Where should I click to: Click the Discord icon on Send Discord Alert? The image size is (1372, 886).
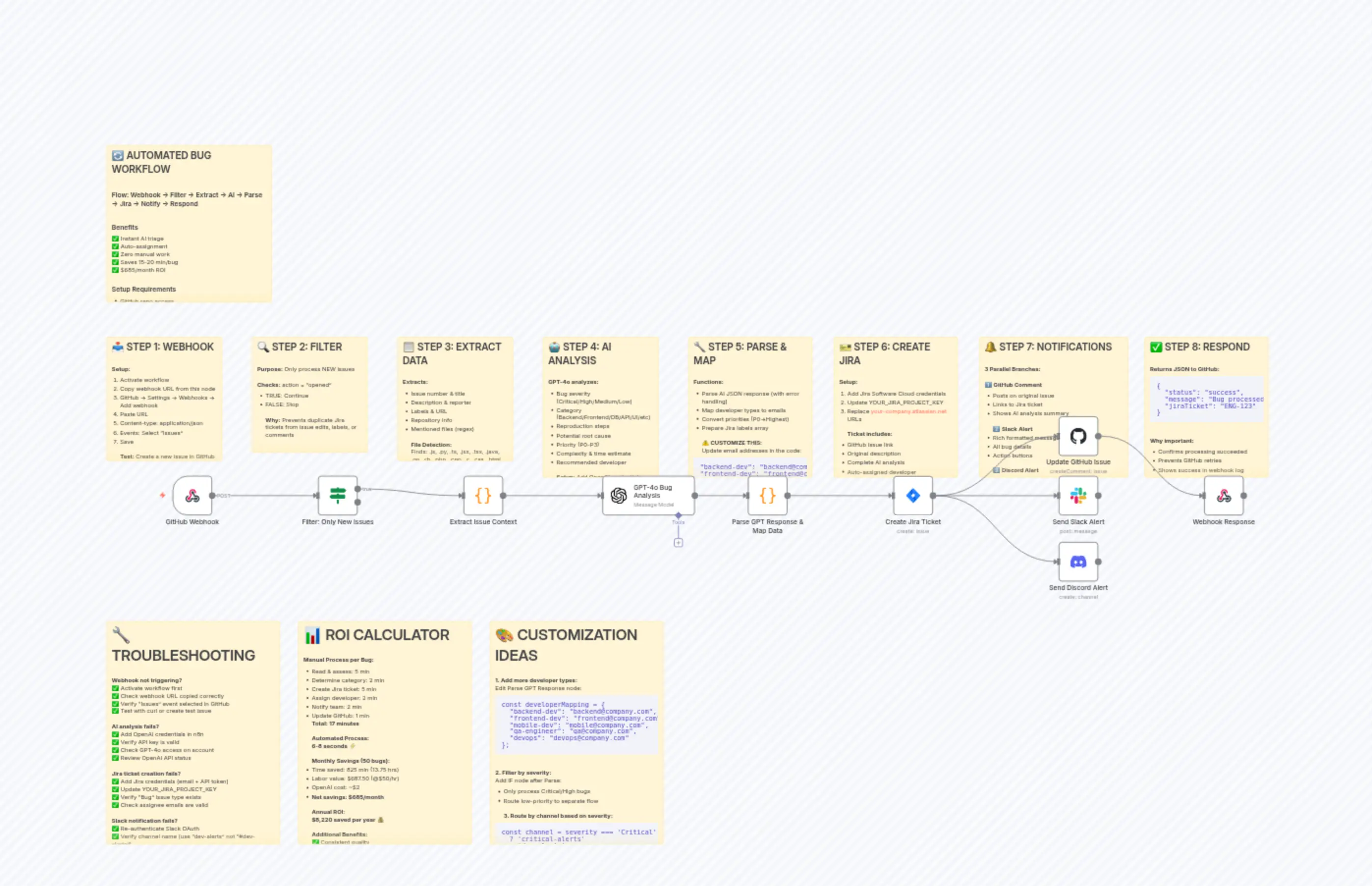1078,562
